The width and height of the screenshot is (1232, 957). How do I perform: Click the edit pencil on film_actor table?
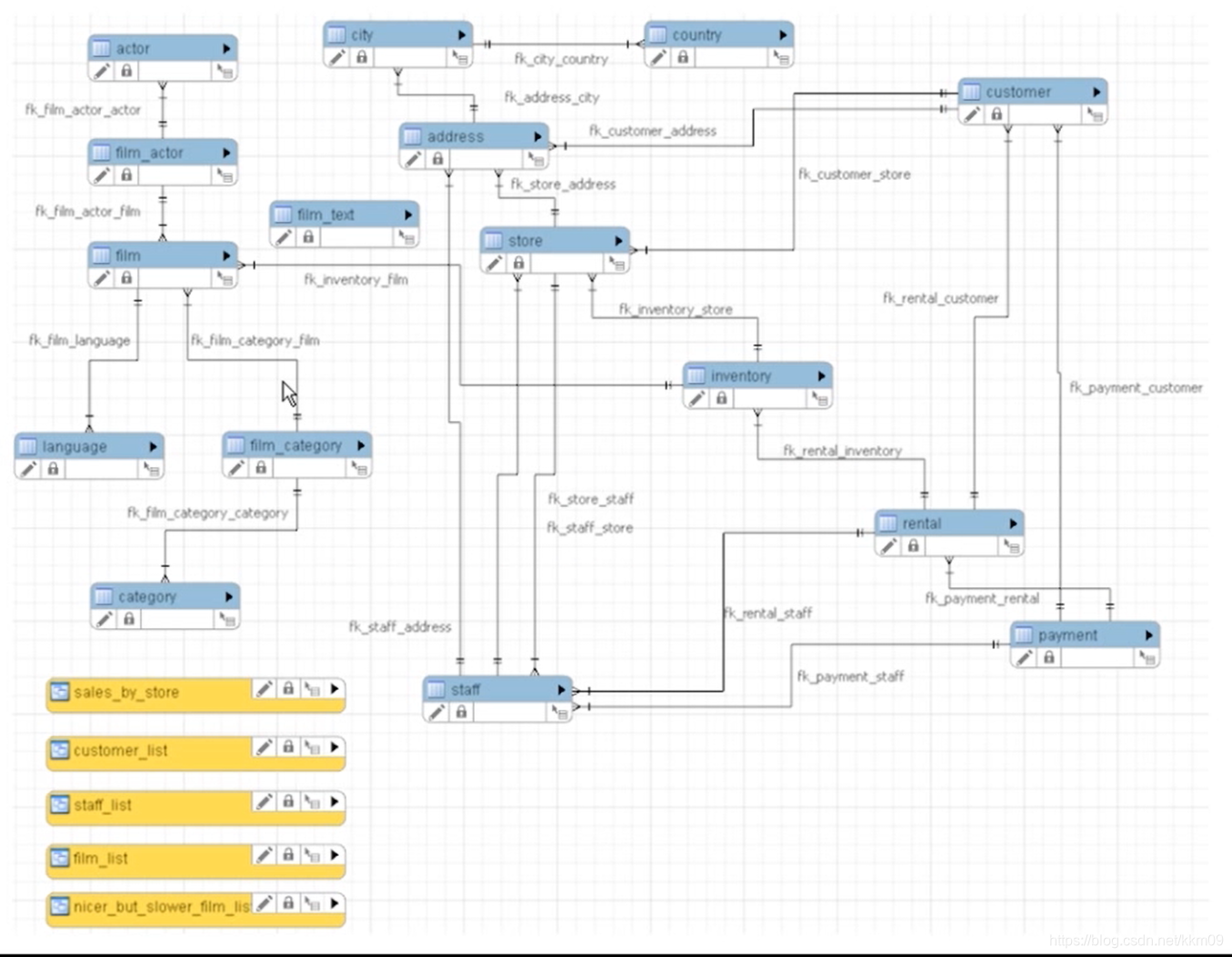click(x=102, y=175)
